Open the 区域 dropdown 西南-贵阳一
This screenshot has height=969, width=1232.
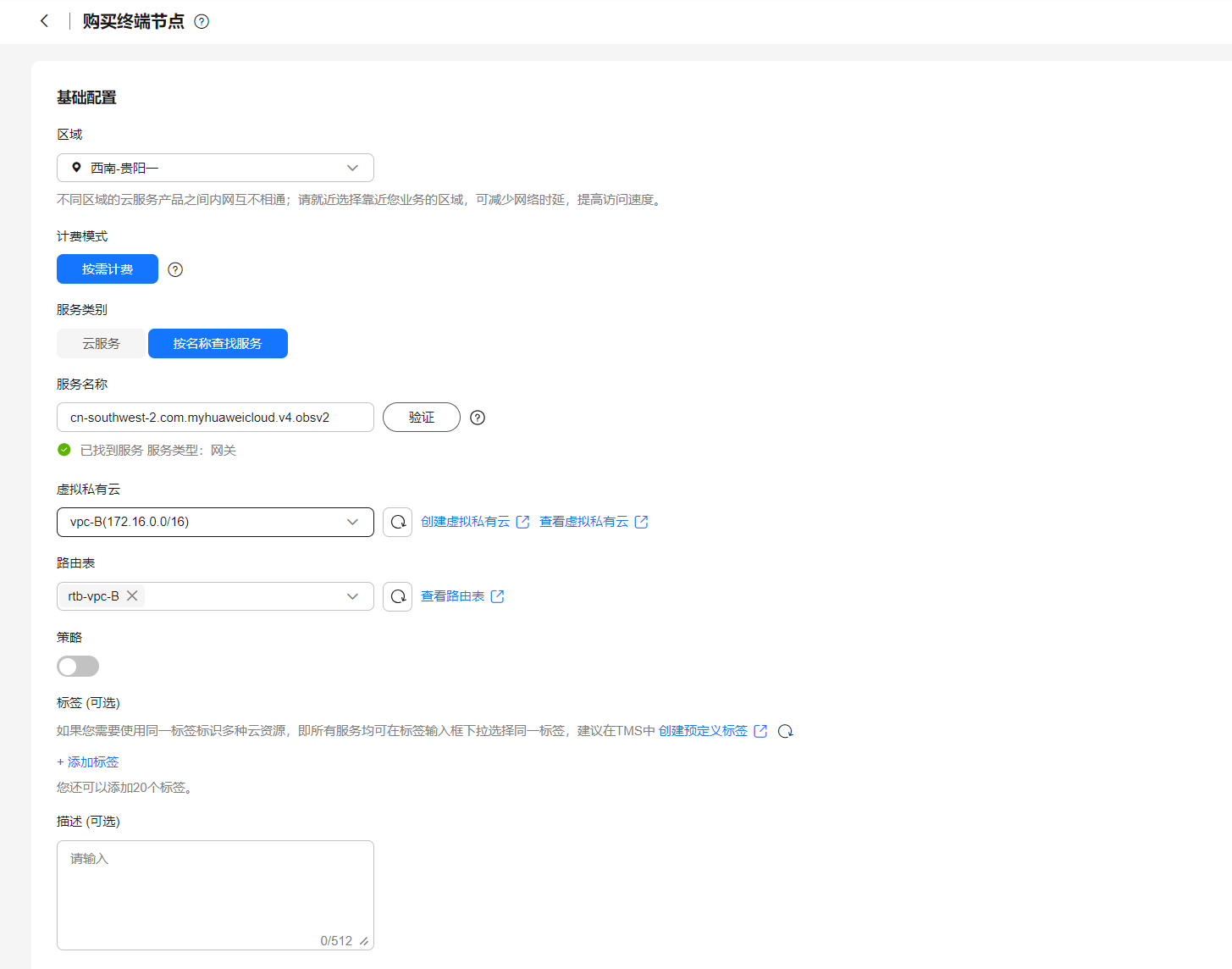(215, 168)
